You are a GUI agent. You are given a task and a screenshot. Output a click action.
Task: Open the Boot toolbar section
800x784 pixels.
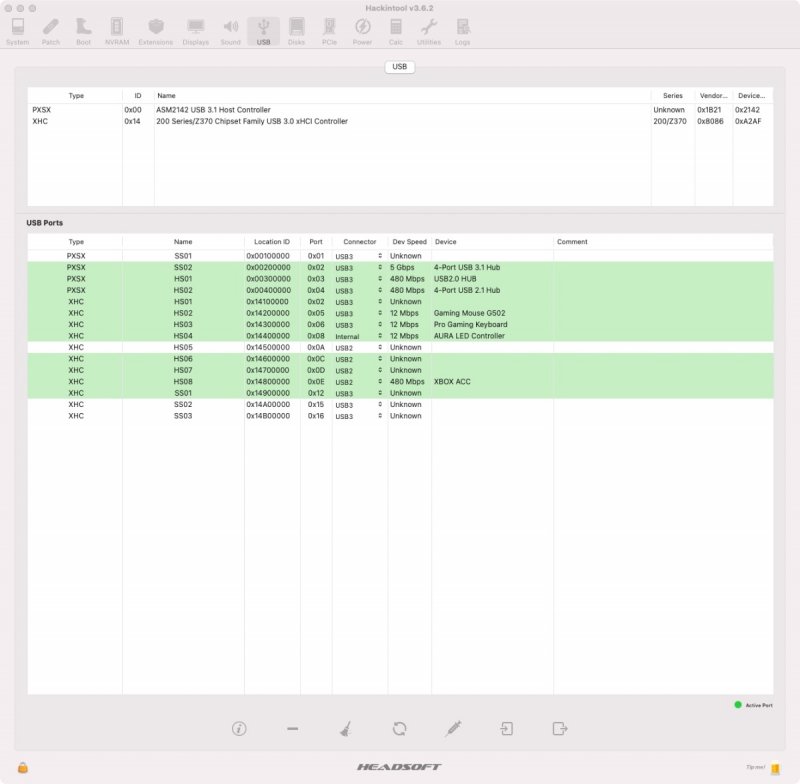(83, 32)
